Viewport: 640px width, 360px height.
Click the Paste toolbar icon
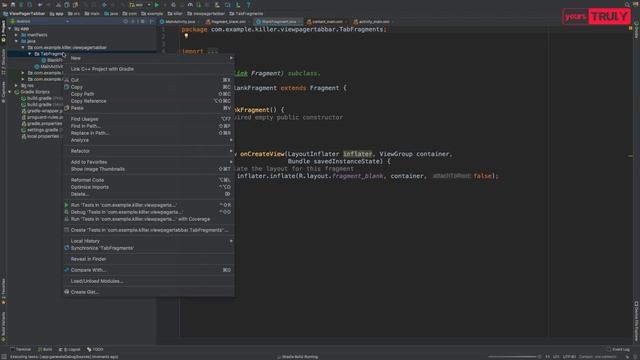click(x=76, y=5)
